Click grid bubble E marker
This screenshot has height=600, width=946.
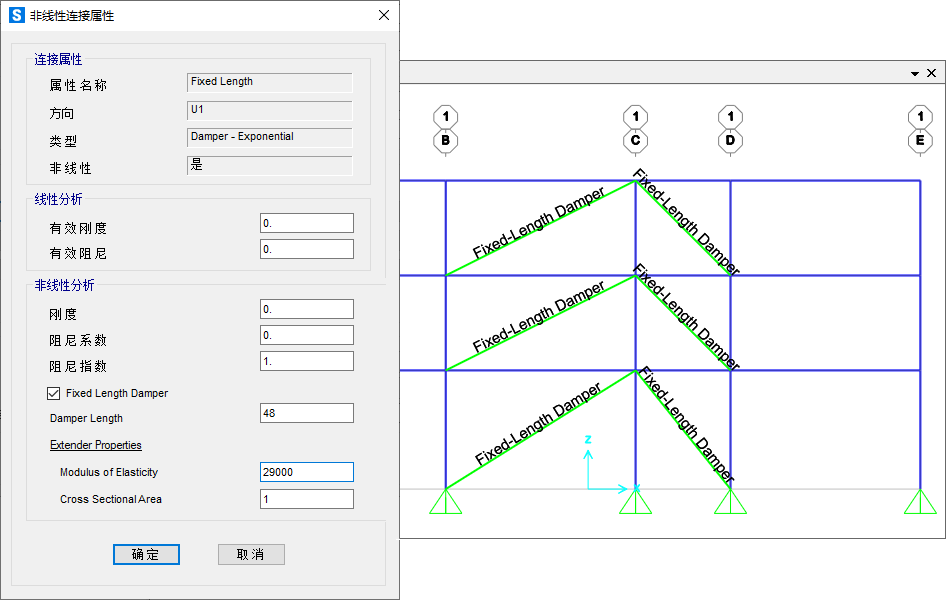point(920,141)
